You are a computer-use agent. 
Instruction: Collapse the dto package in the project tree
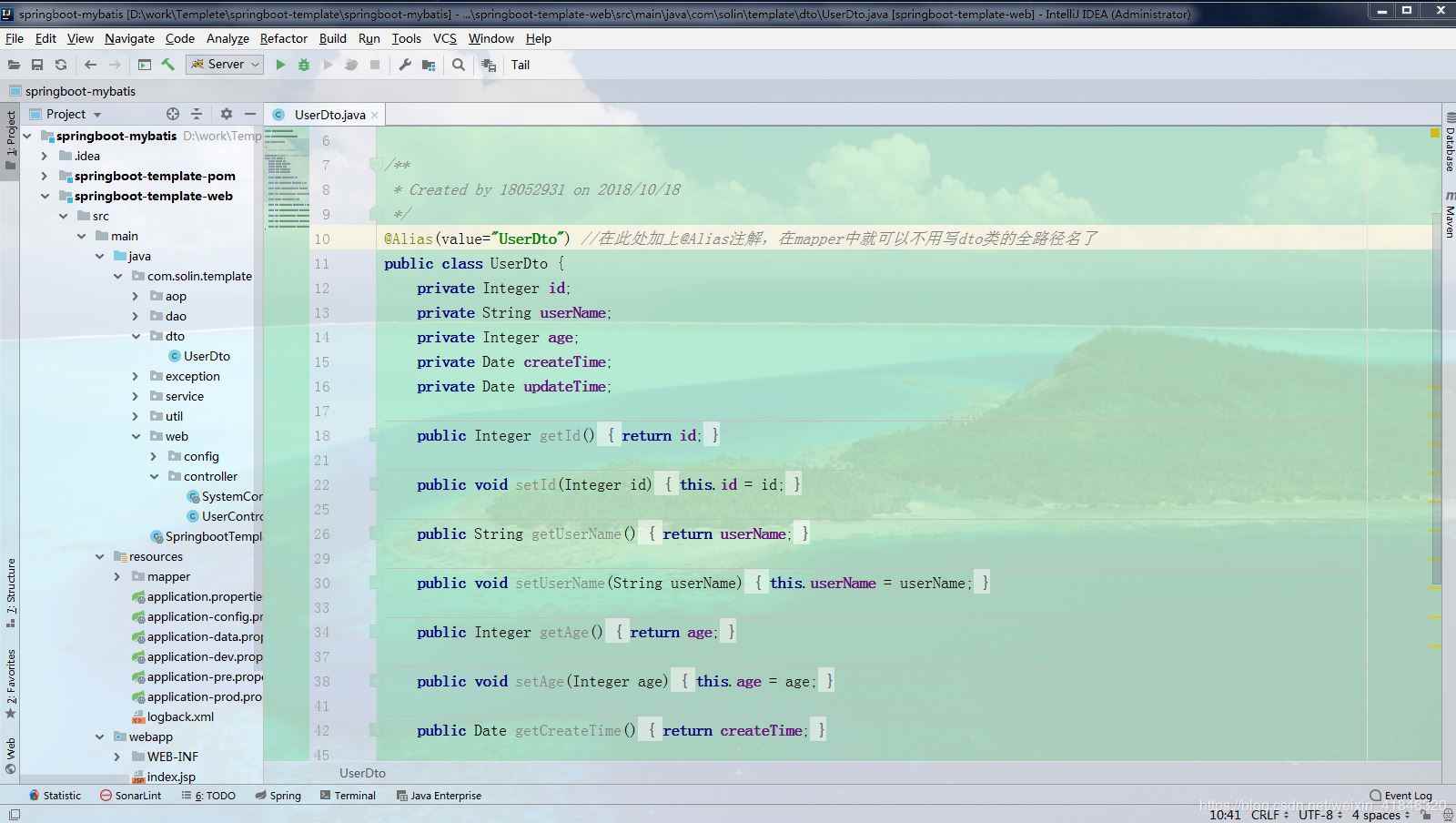click(136, 336)
